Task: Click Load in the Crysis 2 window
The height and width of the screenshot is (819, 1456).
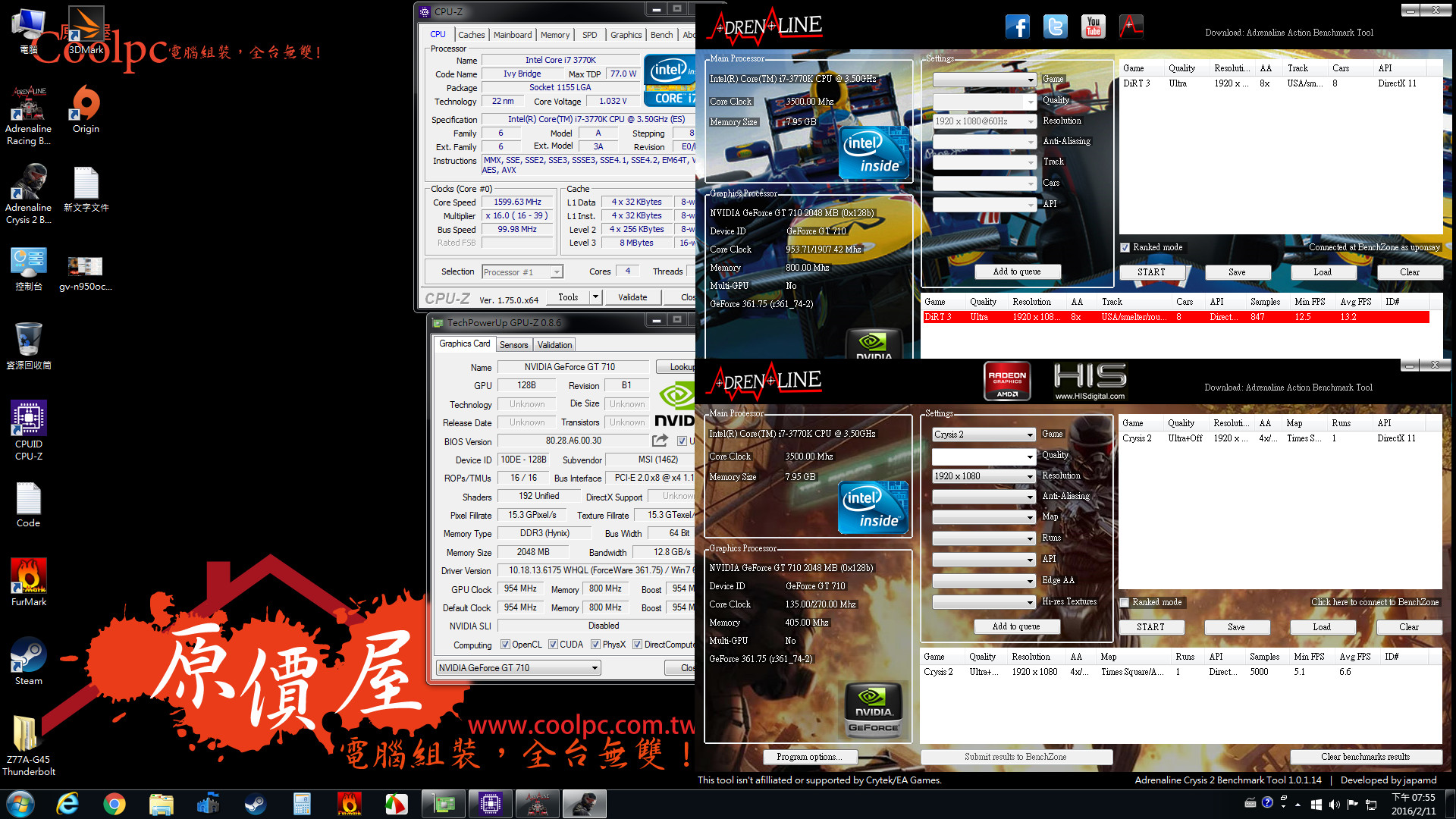Action: pos(1322,627)
